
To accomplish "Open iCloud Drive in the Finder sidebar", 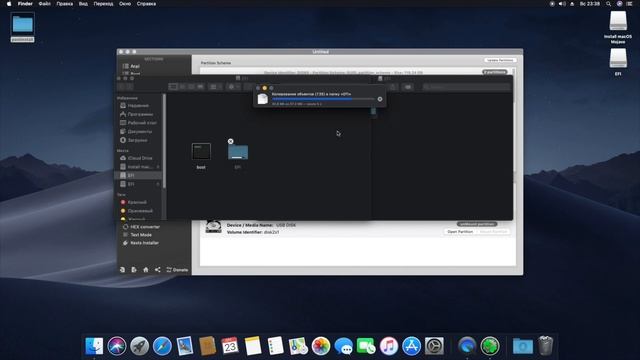I will tap(136, 158).
